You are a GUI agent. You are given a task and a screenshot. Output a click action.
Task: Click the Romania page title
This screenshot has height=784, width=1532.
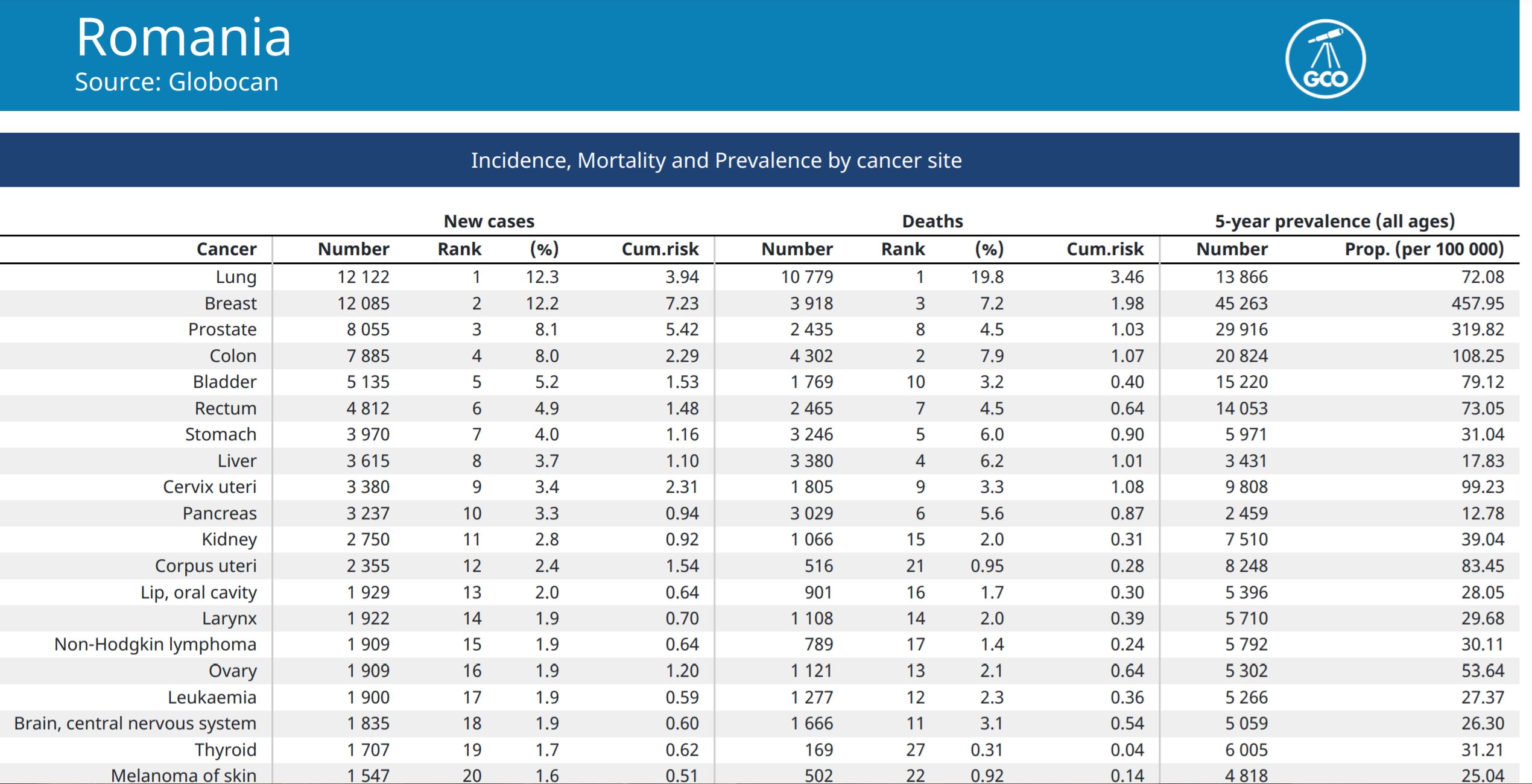[183, 37]
